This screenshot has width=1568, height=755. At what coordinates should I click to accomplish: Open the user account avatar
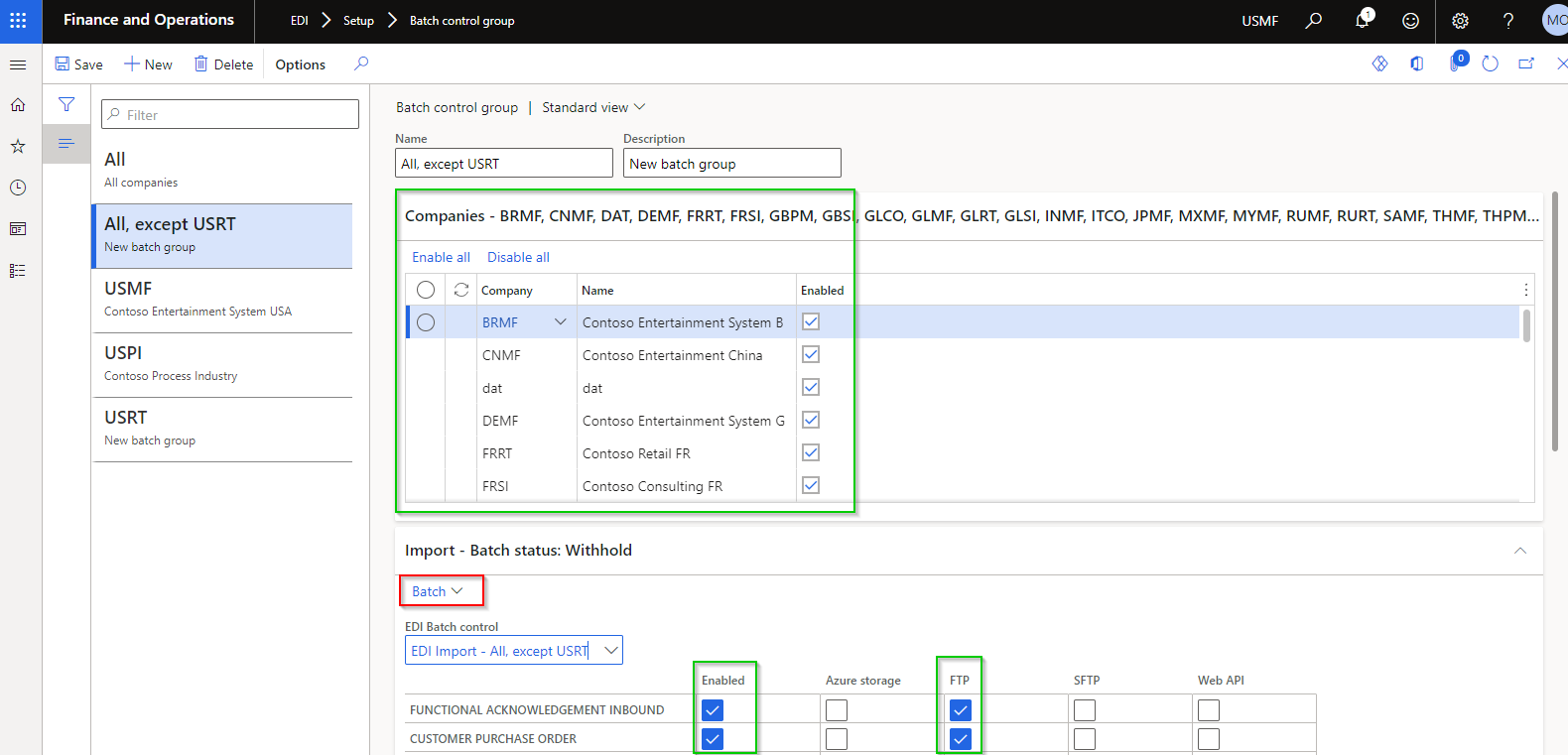click(x=1555, y=20)
